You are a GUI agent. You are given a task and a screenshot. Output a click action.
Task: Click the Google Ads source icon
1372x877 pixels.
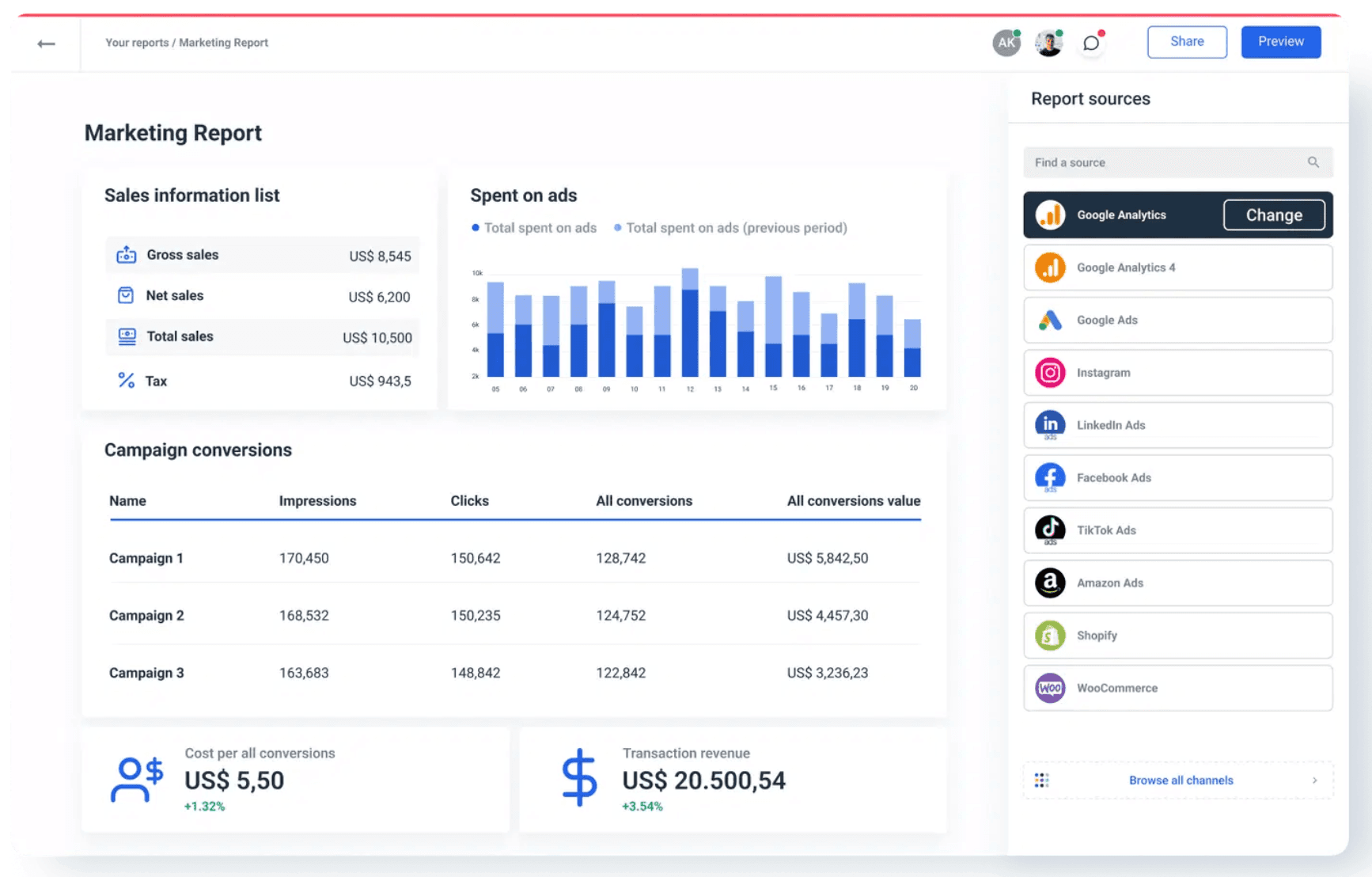pyautogui.click(x=1049, y=320)
